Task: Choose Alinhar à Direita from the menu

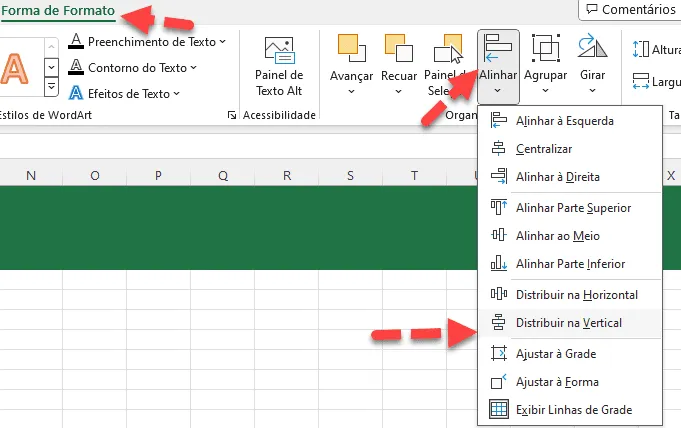Action: (570, 177)
